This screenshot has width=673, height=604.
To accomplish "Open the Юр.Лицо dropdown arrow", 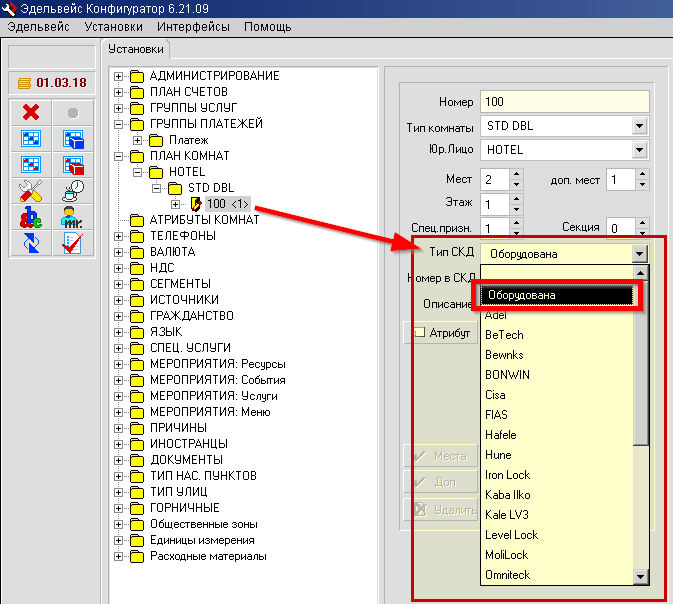I will point(640,150).
